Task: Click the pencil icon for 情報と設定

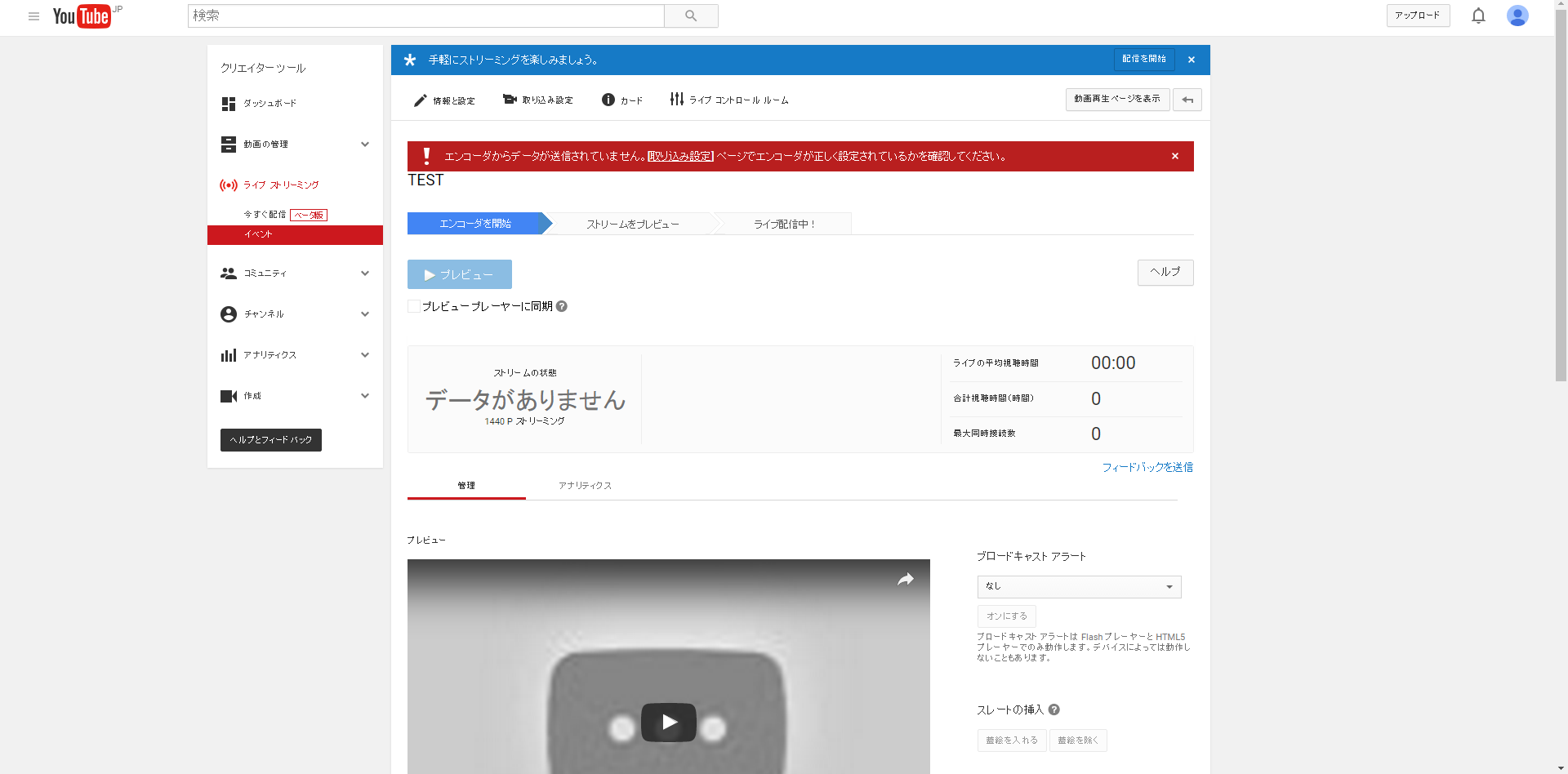Action: (x=420, y=100)
